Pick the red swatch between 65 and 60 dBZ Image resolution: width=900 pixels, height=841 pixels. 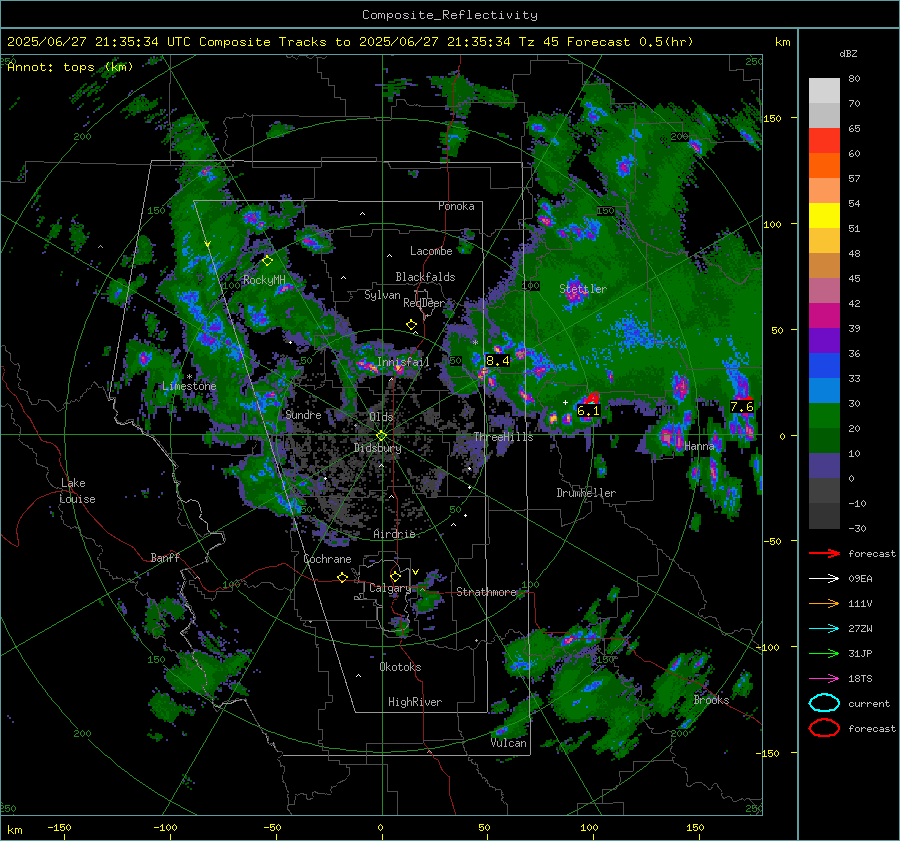824,141
